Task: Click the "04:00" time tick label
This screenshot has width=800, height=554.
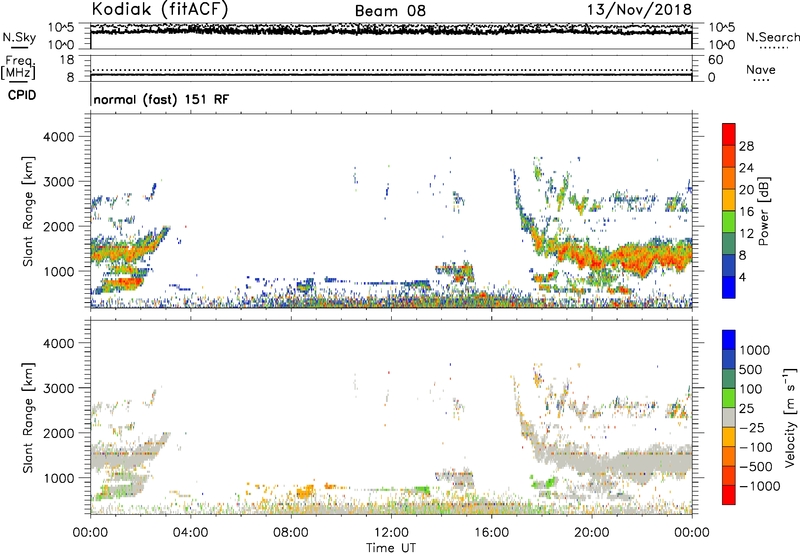Action: [190, 533]
